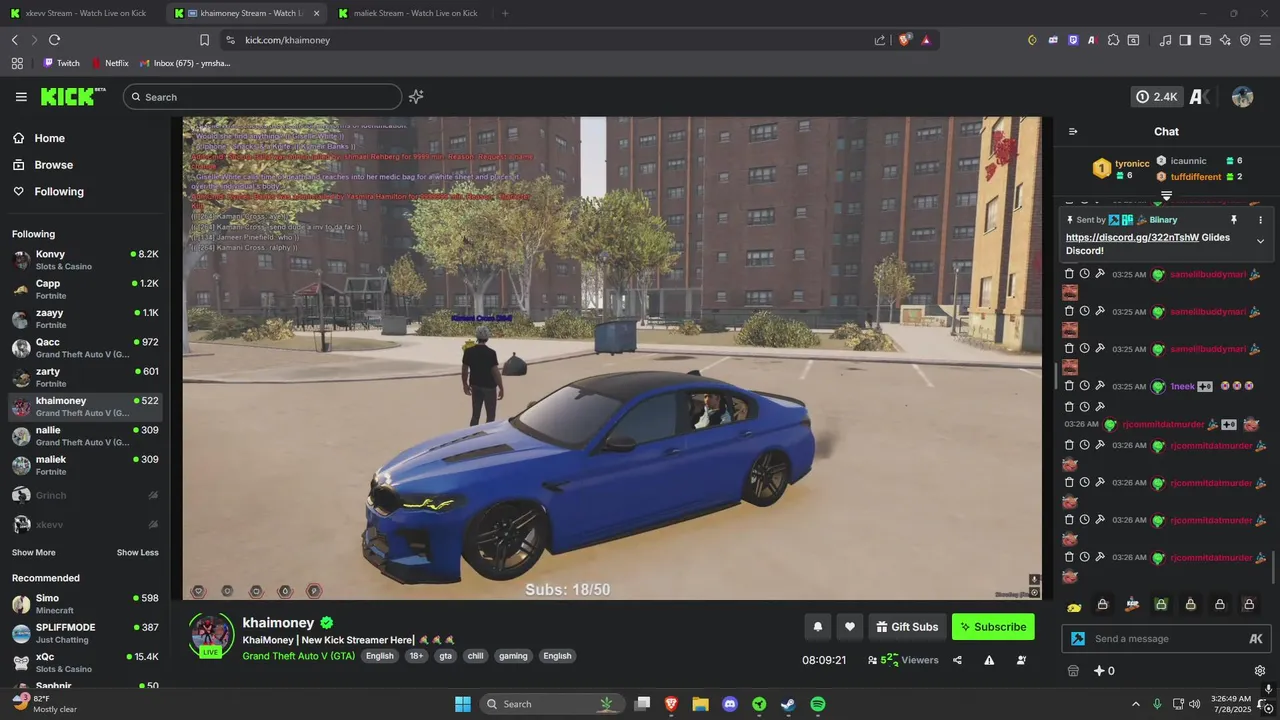The height and width of the screenshot is (720, 1280).
Task: Show hidden system tray icons
Action: (x=1135, y=704)
